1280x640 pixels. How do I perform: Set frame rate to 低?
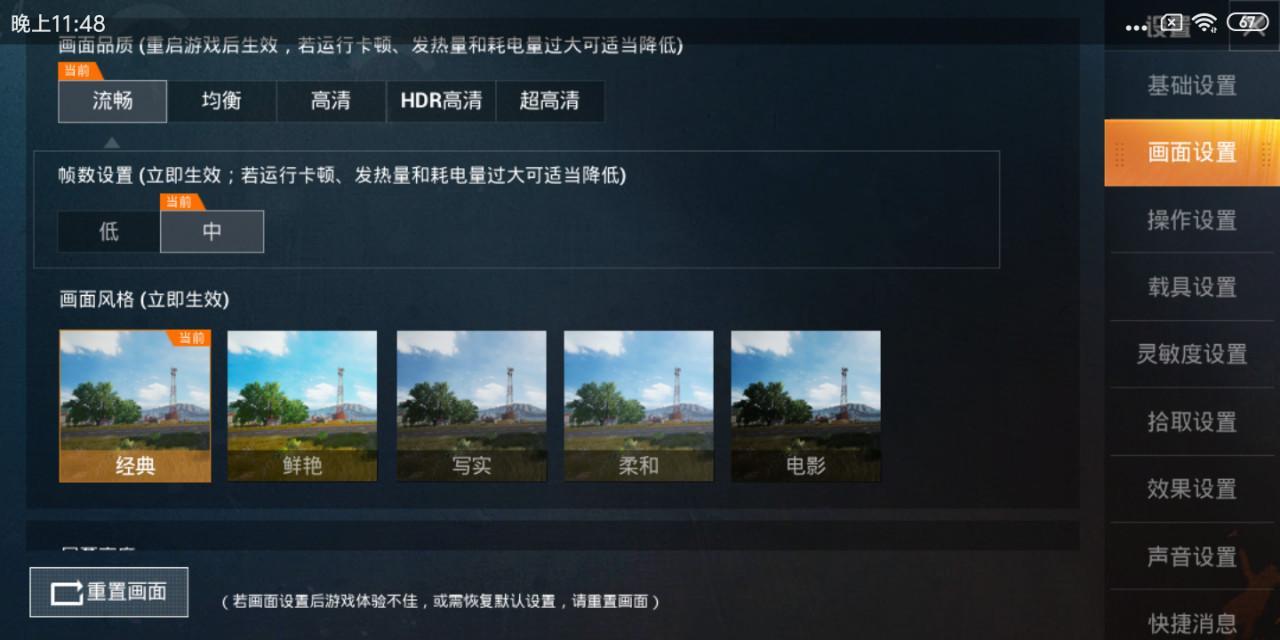[109, 231]
